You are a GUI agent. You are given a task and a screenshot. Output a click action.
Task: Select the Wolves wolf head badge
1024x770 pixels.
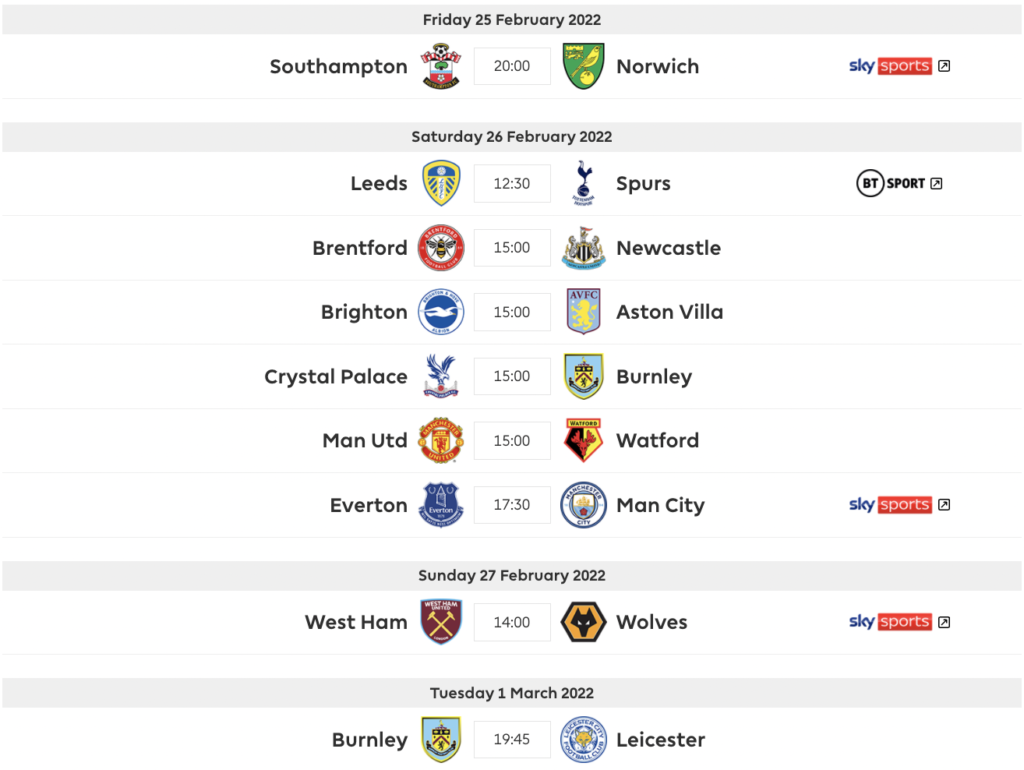click(x=583, y=622)
